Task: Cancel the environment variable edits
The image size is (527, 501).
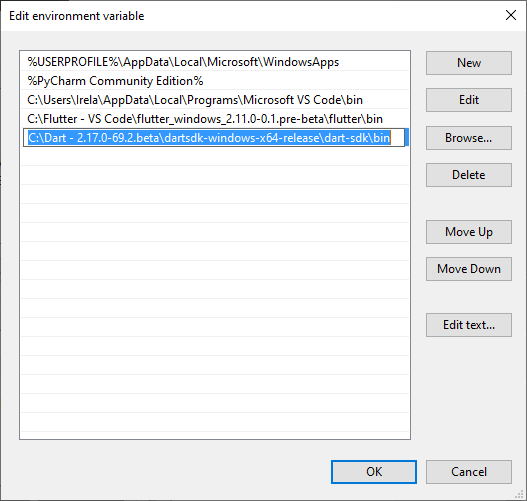Action: pos(469,472)
